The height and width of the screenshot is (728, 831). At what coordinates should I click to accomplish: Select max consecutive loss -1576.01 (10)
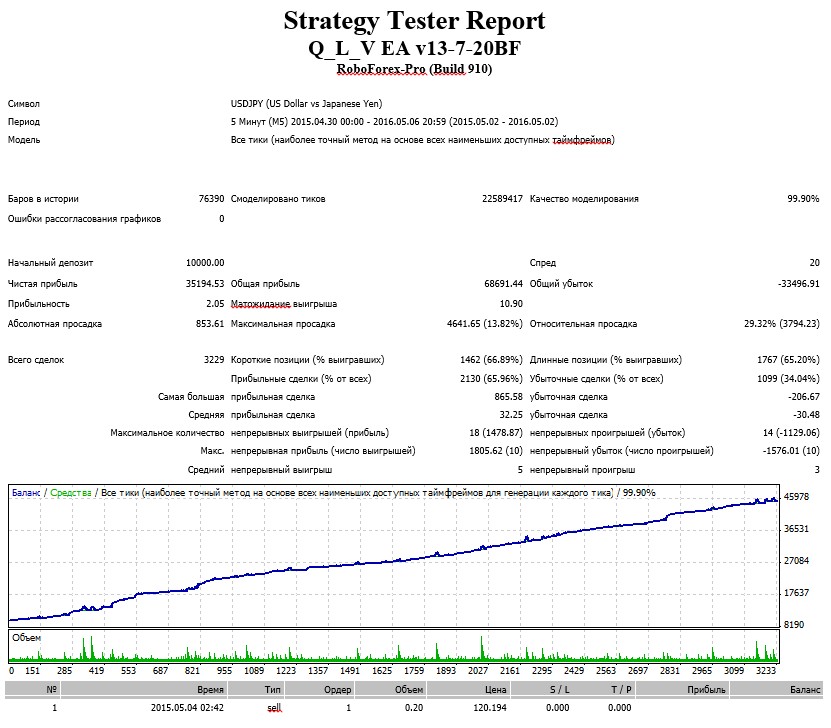pos(791,451)
